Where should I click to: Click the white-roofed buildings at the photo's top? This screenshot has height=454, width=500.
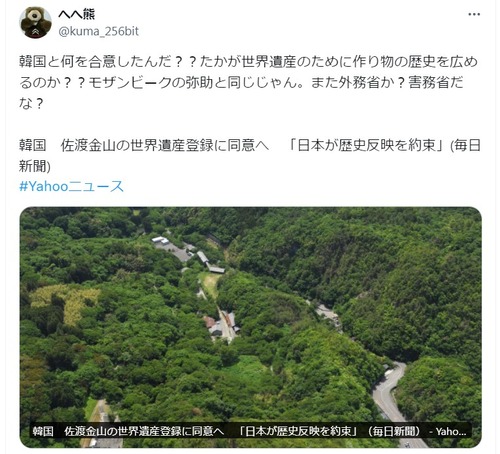point(161,240)
